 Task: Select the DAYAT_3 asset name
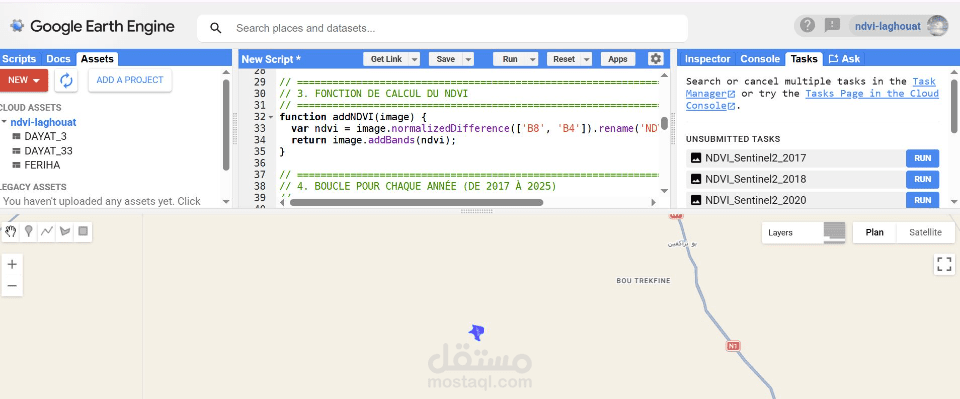point(45,136)
